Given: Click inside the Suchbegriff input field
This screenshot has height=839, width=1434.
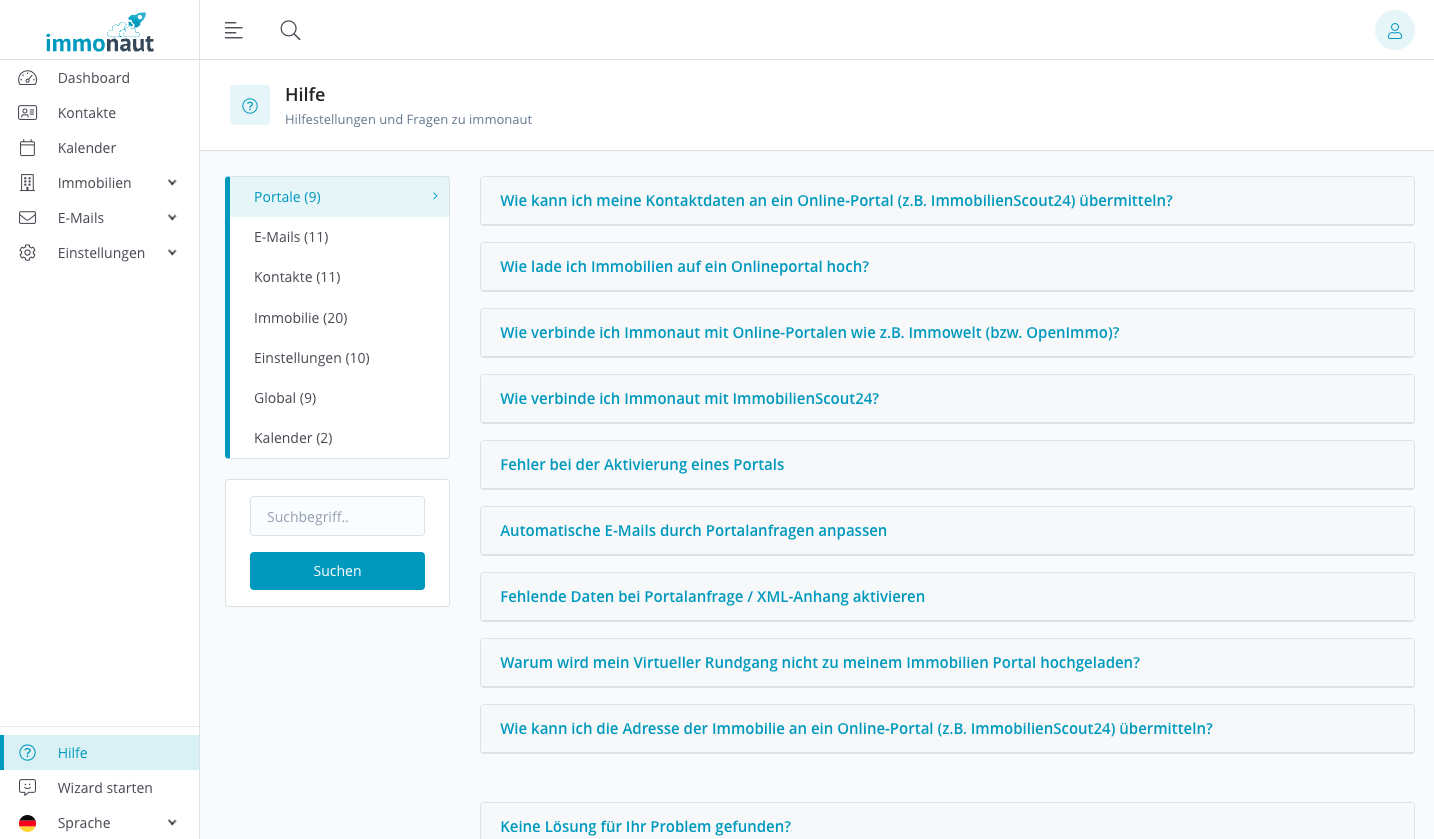Looking at the screenshot, I should pyautogui.click(x=337, y=516).
